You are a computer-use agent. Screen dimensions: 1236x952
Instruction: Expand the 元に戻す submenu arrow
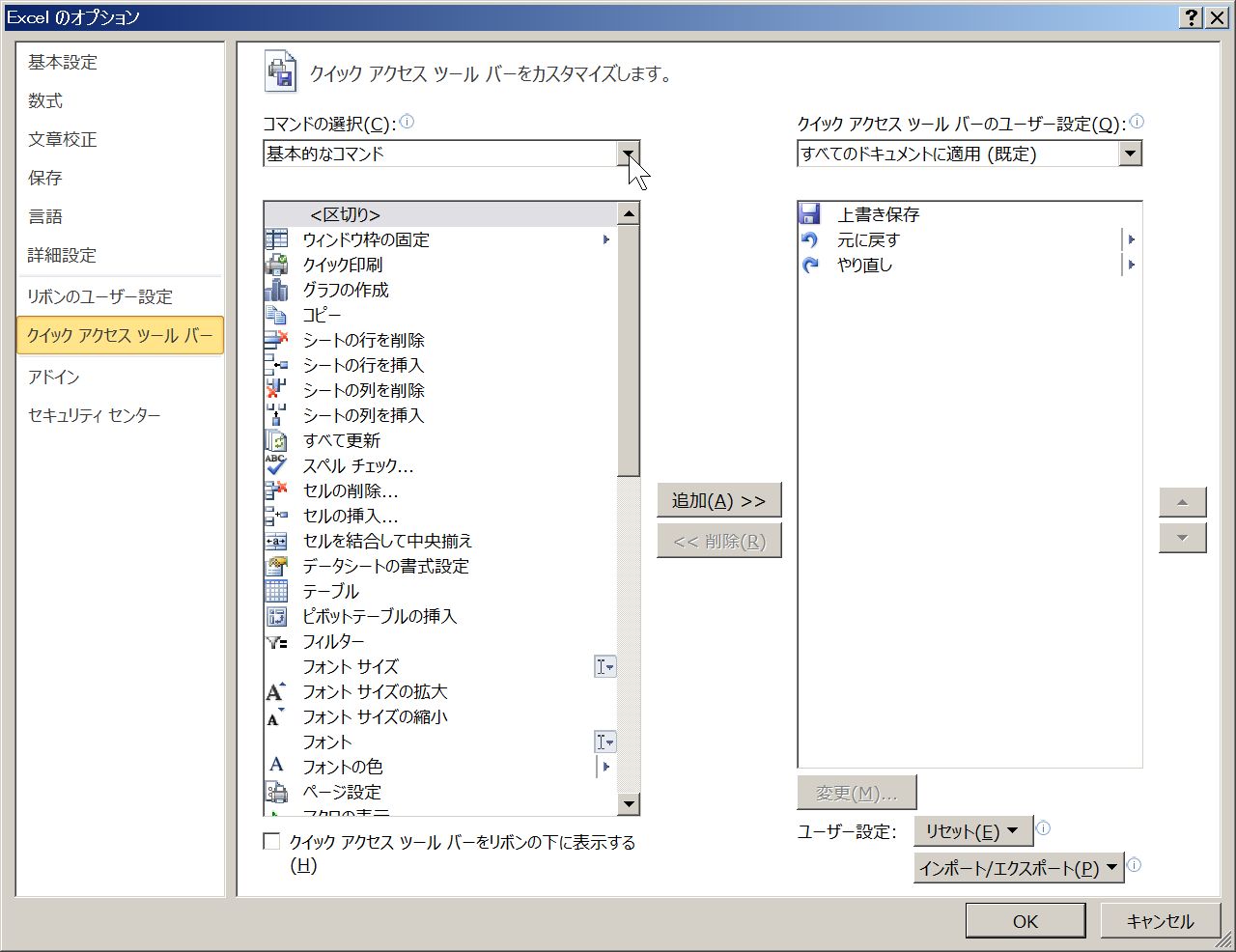(x=1131, y=239)
